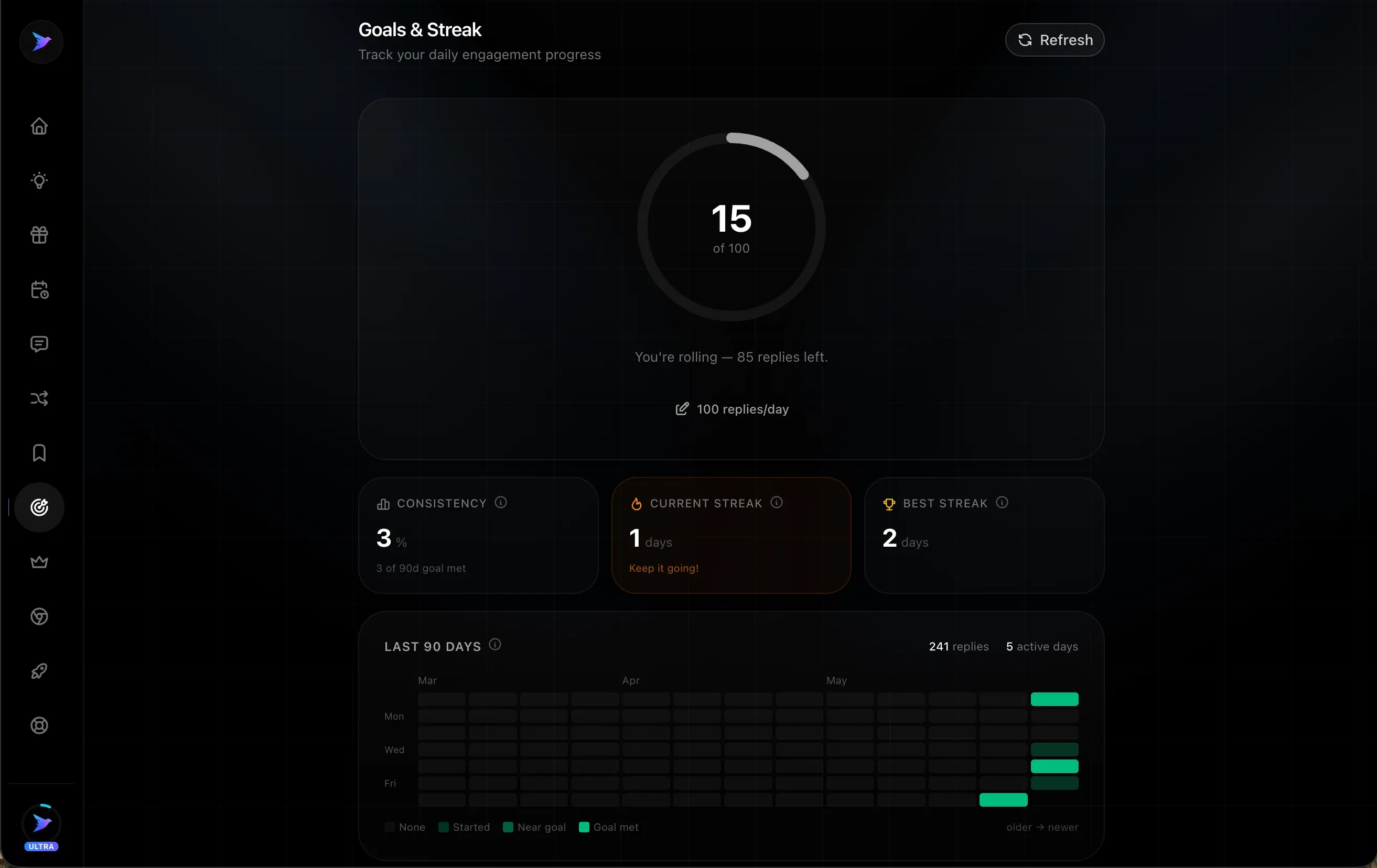
Task: Open the bookmarks section
Action: coord(39,453)
